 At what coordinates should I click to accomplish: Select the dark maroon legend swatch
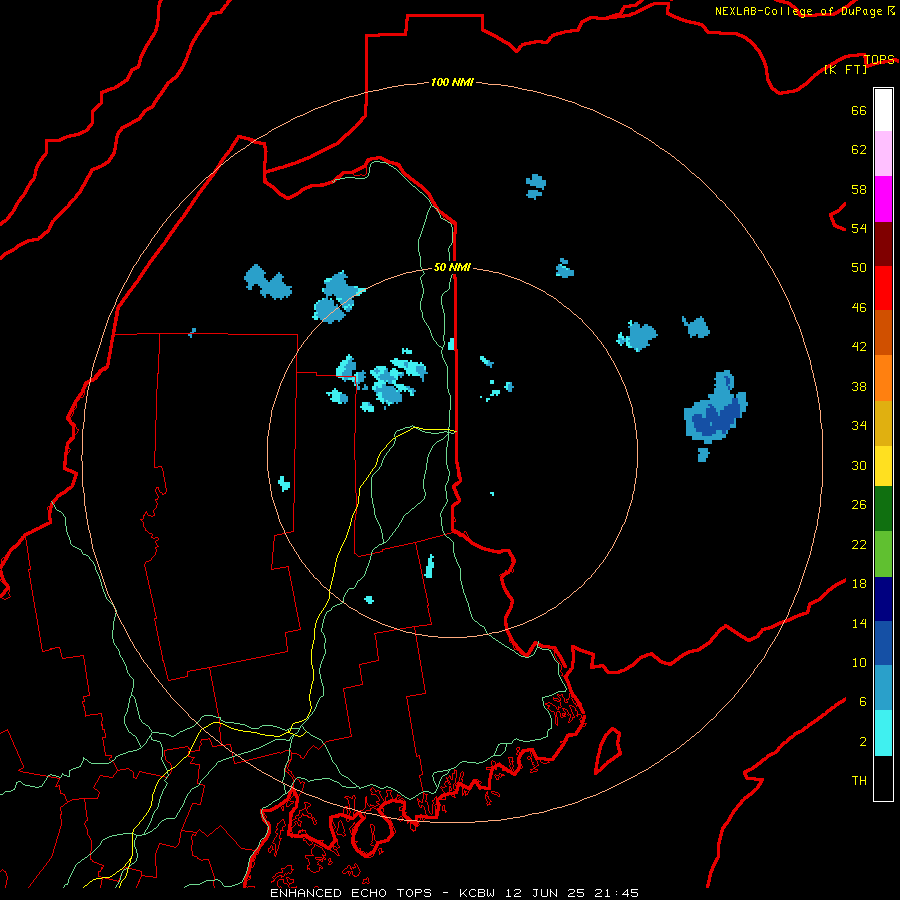pyautogui.click(x=883, y=244)
